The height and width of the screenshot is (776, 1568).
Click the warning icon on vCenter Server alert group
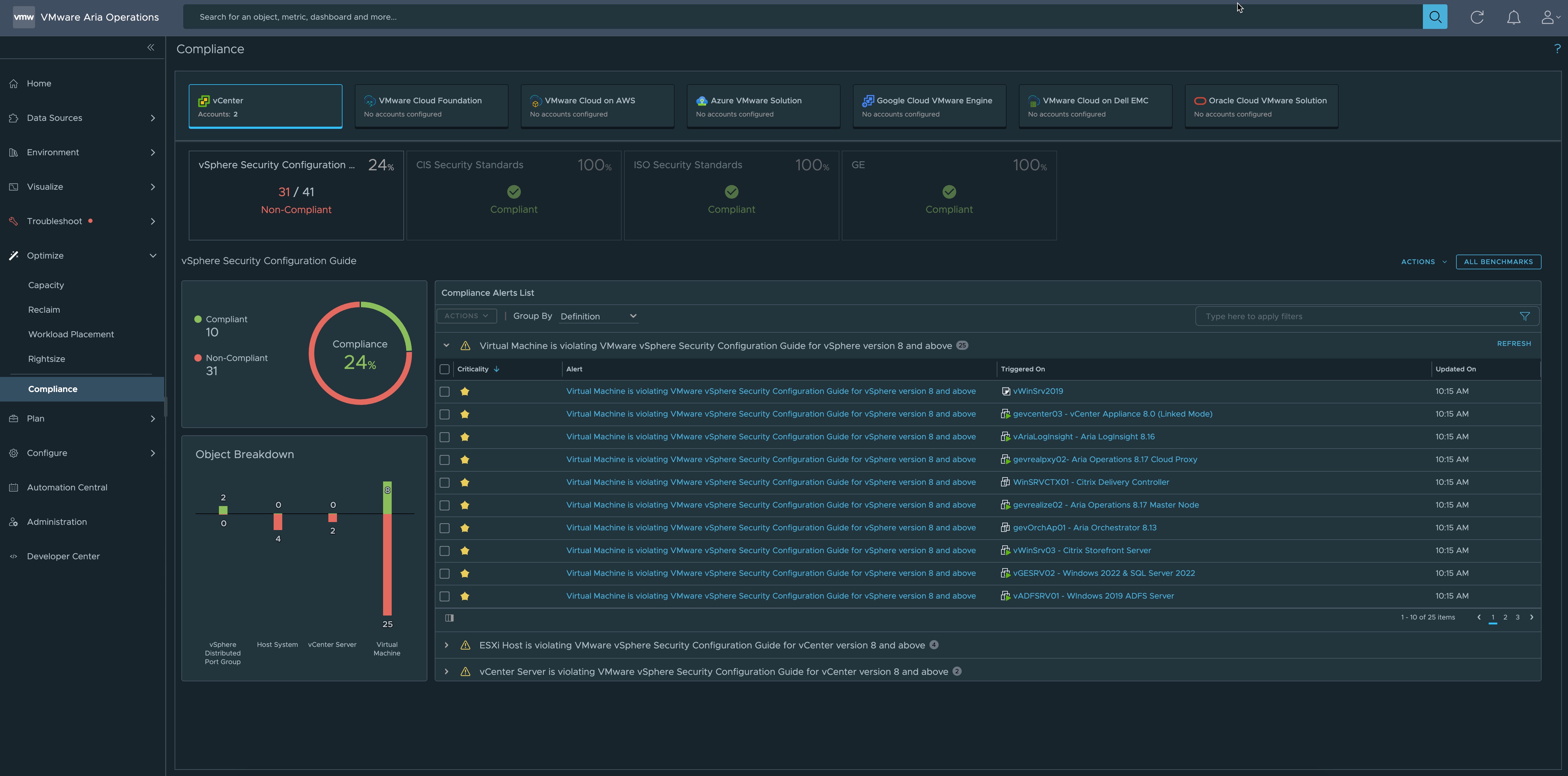[x=466, y=672]
